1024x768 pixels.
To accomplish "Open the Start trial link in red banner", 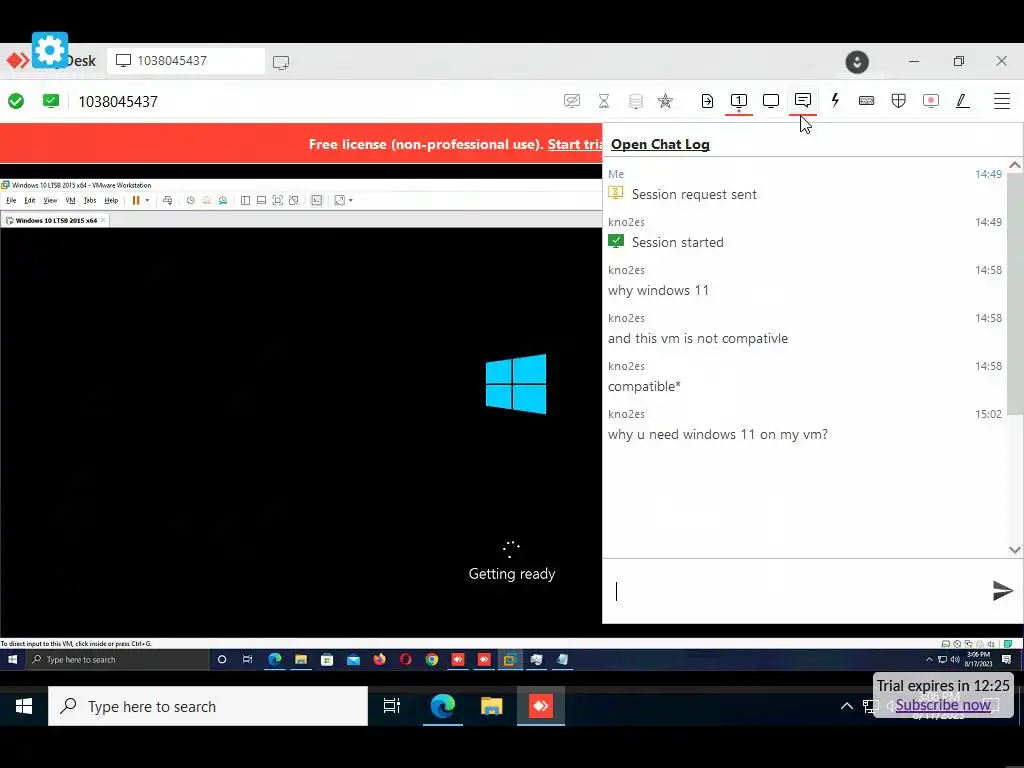I will [x=575, y=144].
